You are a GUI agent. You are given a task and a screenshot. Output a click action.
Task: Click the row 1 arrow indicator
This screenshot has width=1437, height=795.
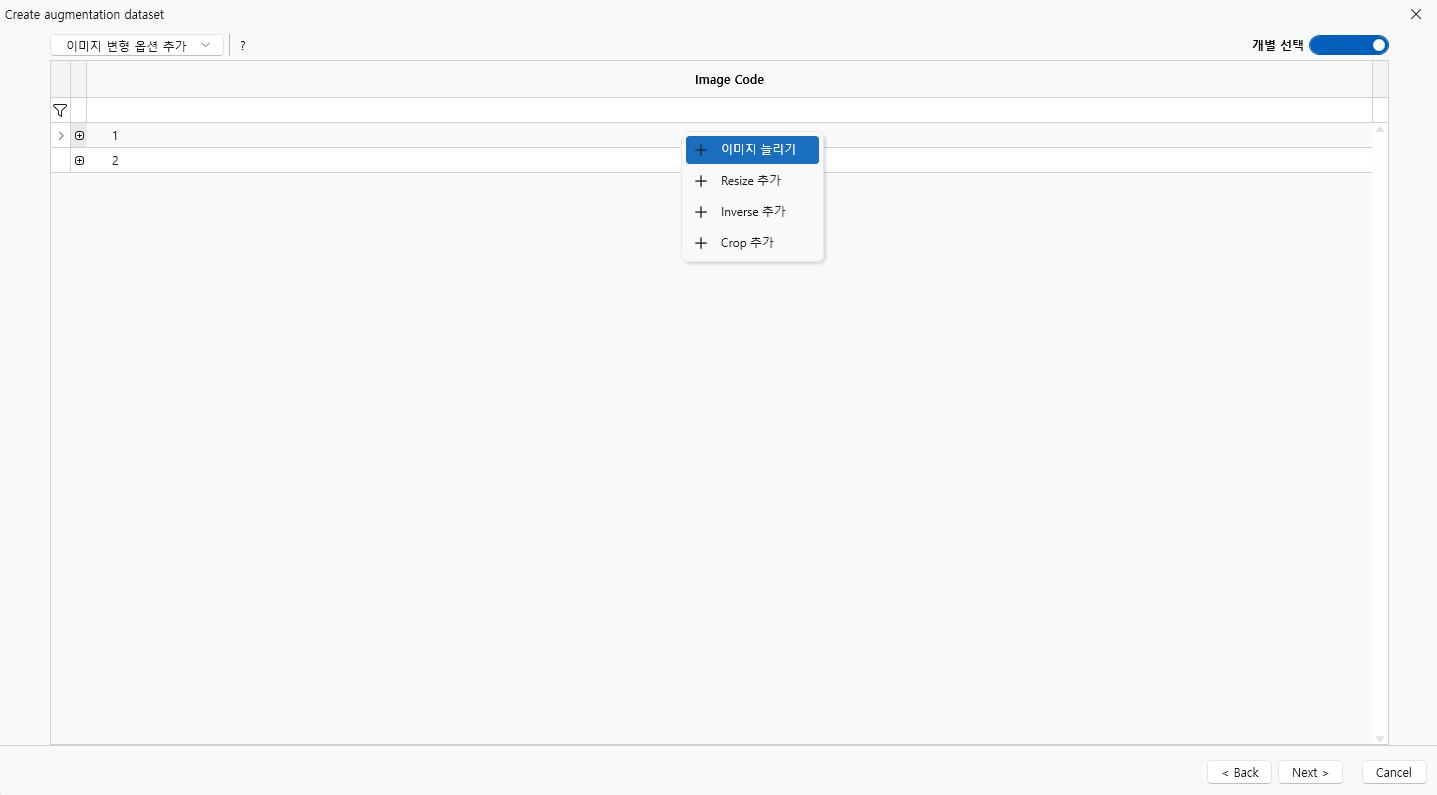[x=61, y=135]
